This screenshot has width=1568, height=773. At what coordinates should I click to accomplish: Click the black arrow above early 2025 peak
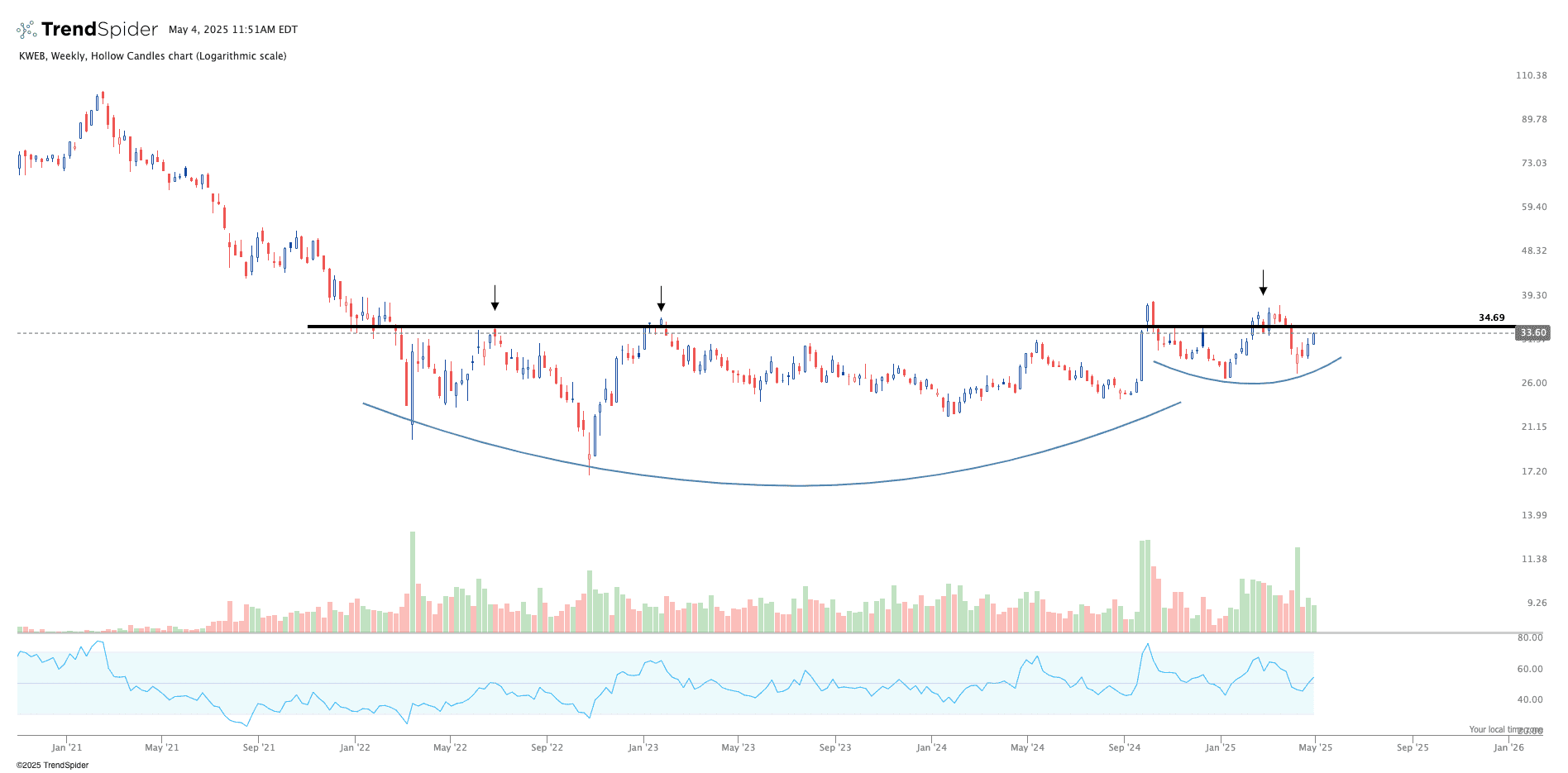point(1263,283)
